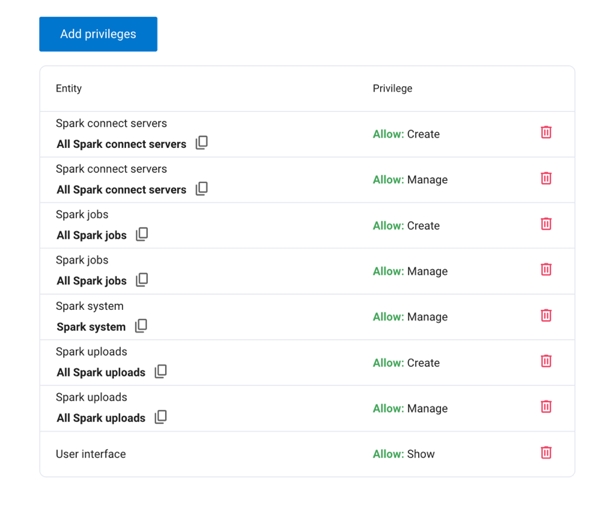Delete Spark system Manage privilege
This screenshot has width=600, height=505.
pos(546,316)
